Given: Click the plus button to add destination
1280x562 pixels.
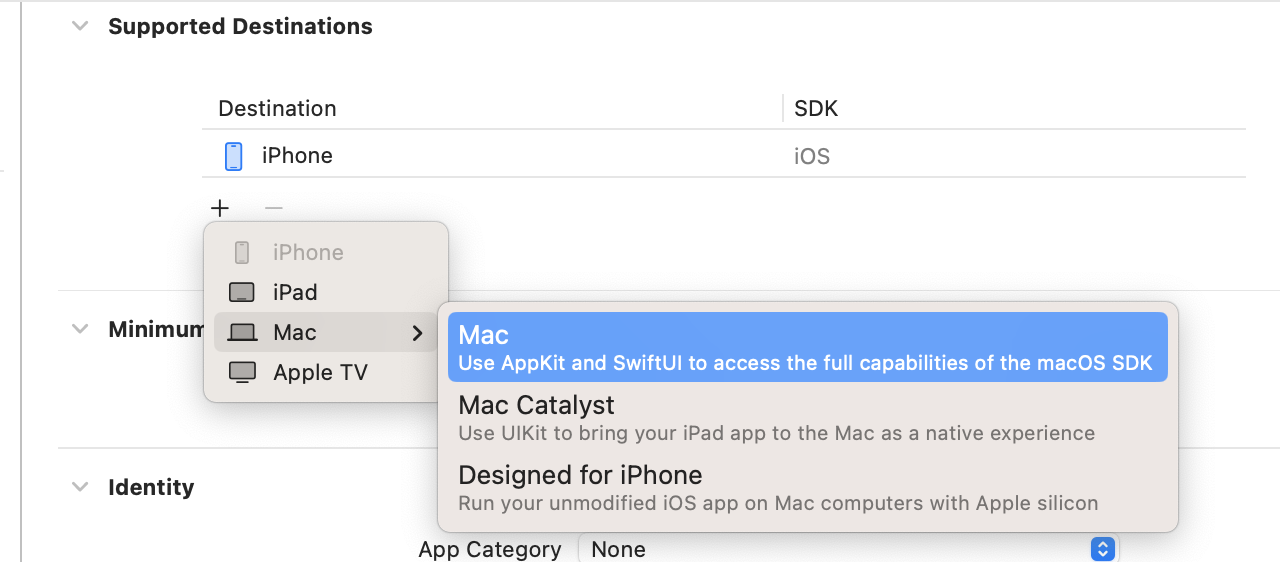Looking at the screenshot, I should pyautogui.click(x=220, y=208).
